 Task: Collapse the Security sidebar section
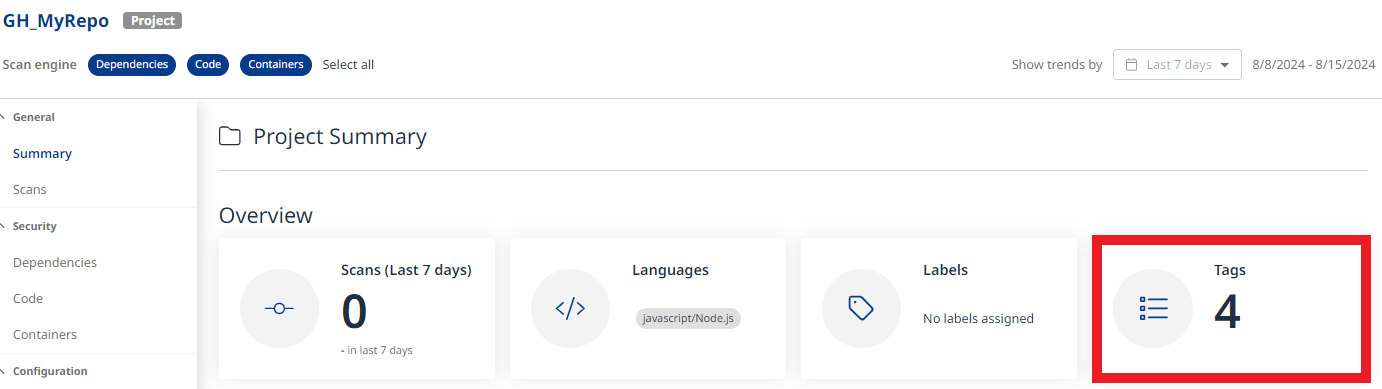coord(4,226)
